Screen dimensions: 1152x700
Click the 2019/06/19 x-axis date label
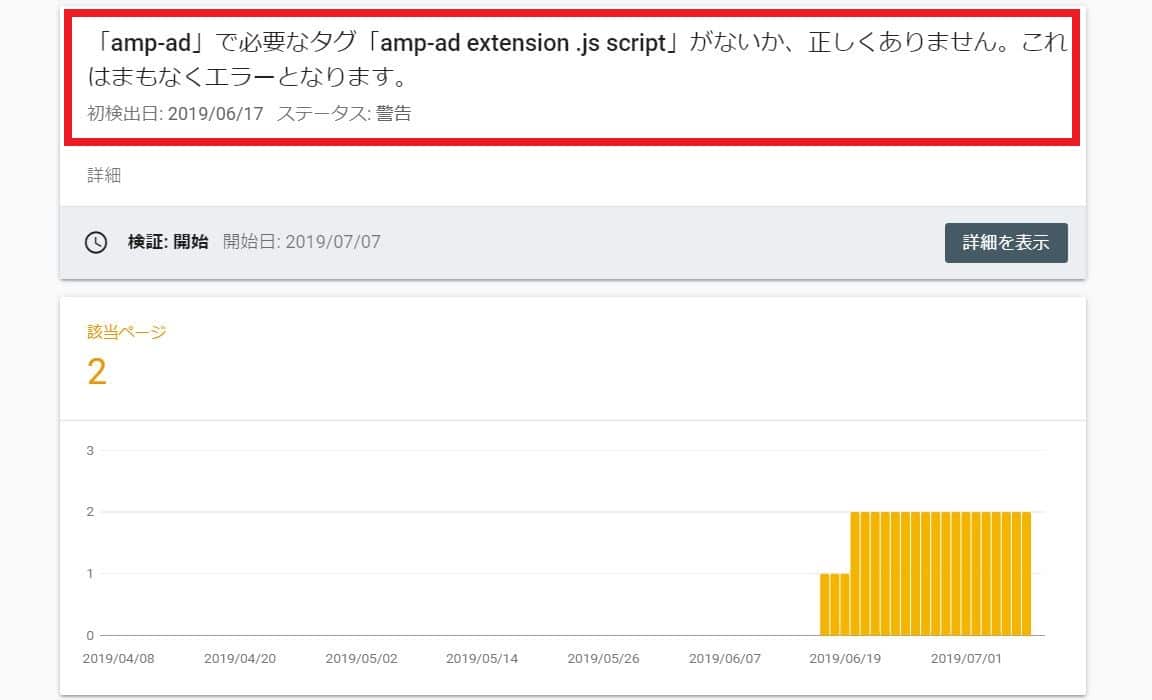[844, 659]
